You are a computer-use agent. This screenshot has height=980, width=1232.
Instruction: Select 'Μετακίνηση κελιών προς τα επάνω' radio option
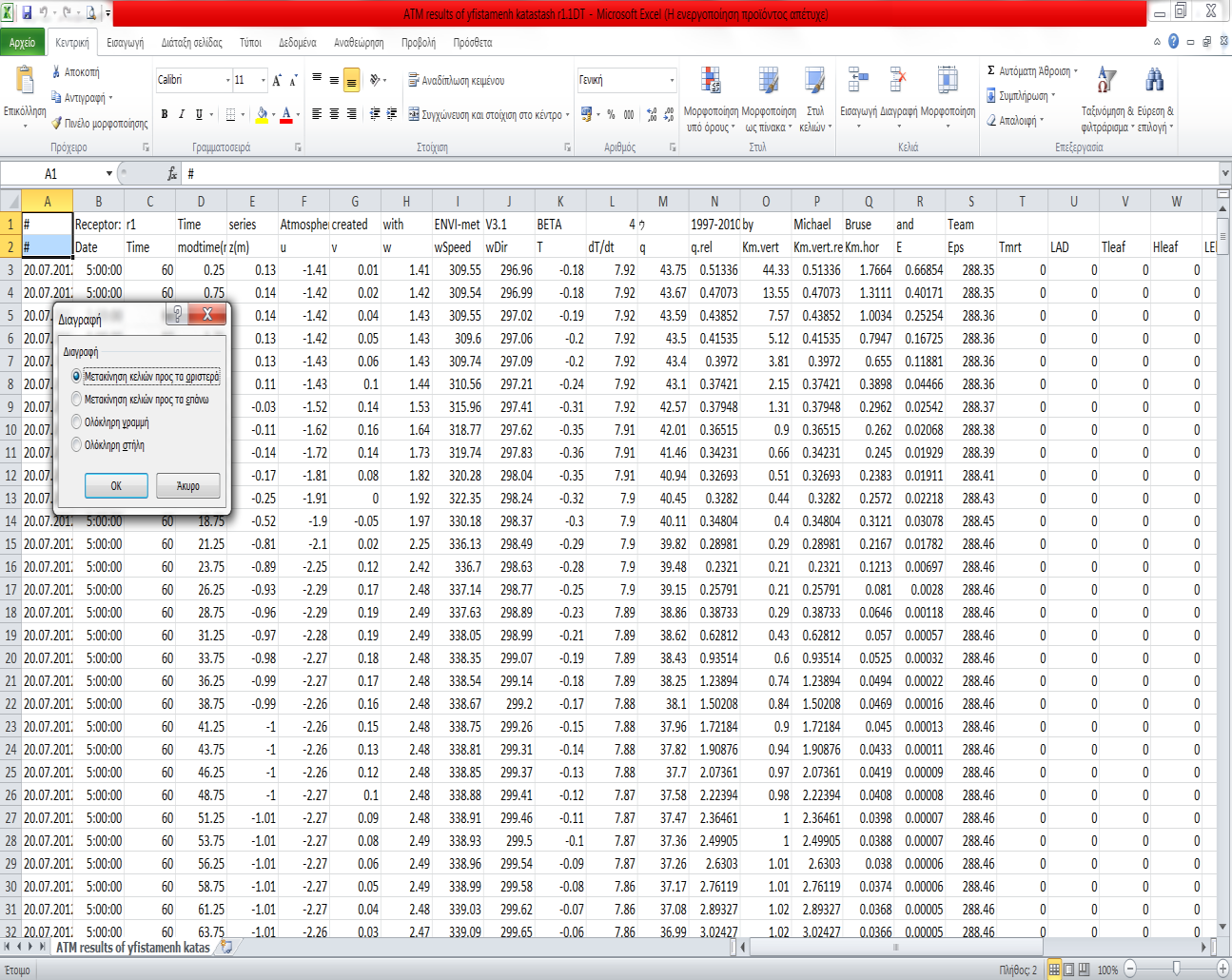pyautogui.click(x=77, y=400)
